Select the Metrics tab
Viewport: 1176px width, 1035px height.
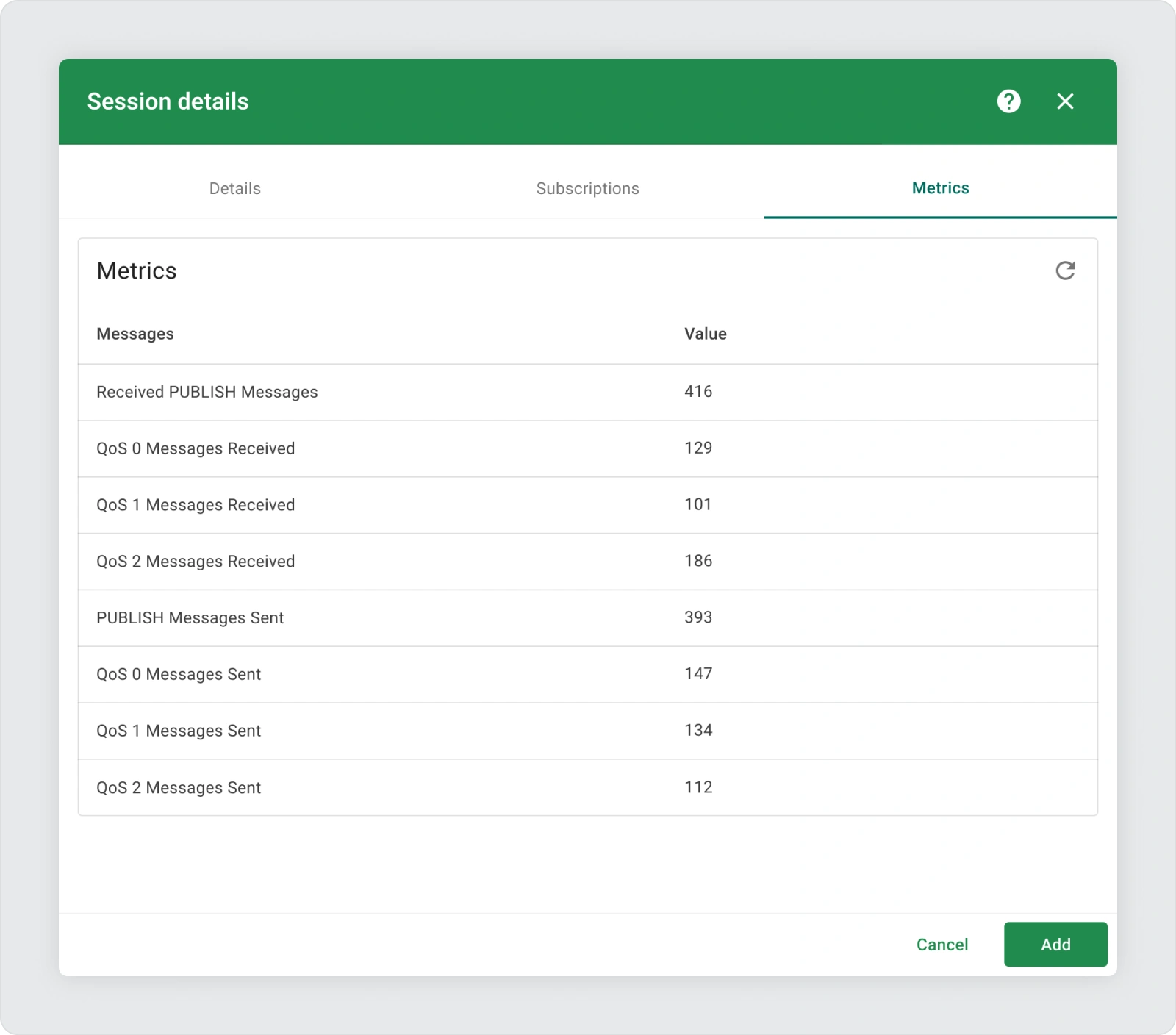(x=940, y=188)
